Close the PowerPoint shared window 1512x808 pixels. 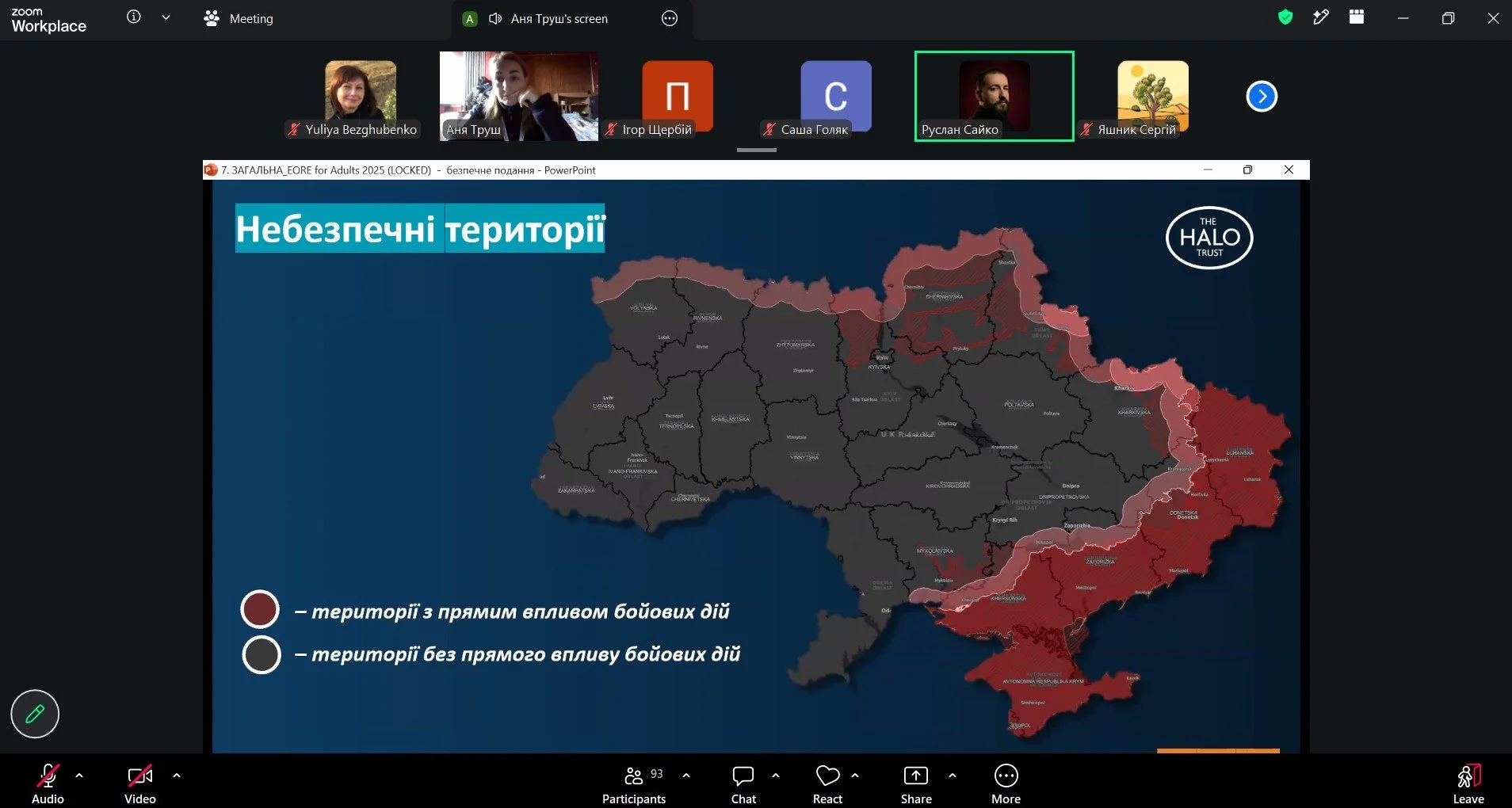click(x=1289, y=170)
